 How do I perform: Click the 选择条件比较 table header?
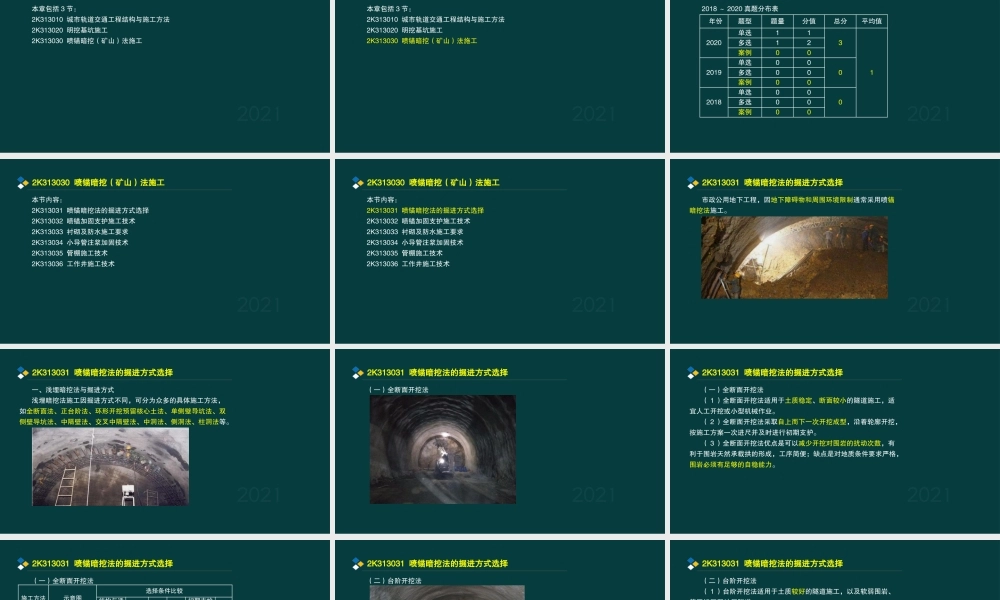click(x=164, y=590)
